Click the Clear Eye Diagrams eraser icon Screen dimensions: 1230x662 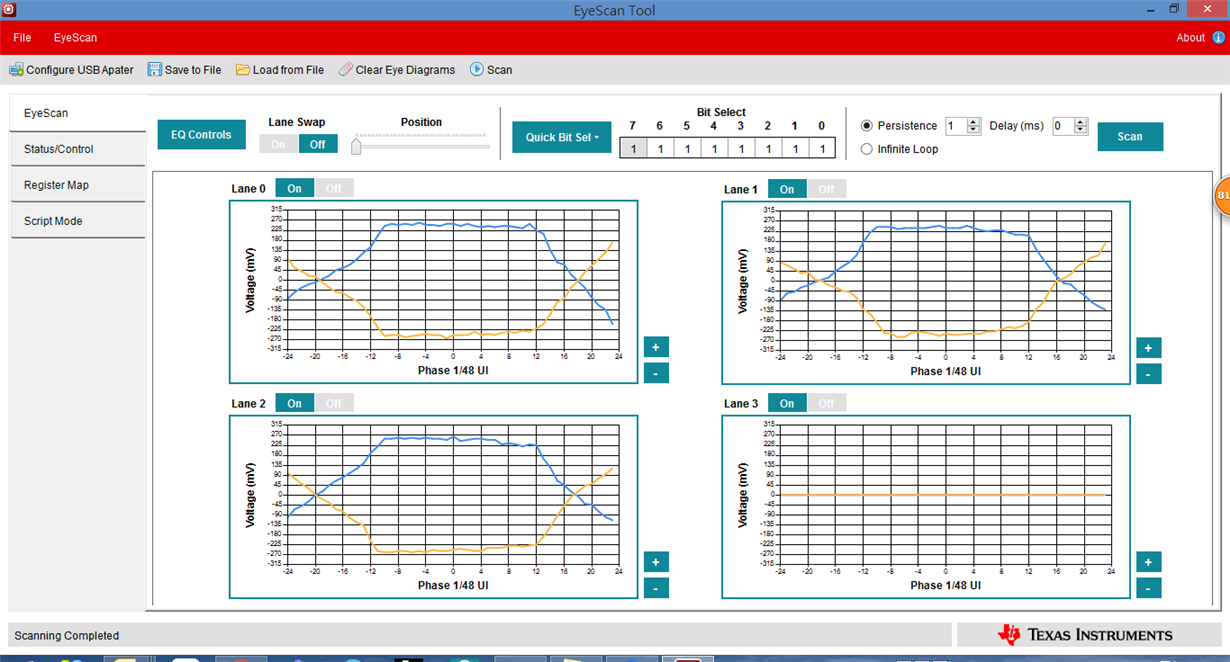click(x=345, y=70)
